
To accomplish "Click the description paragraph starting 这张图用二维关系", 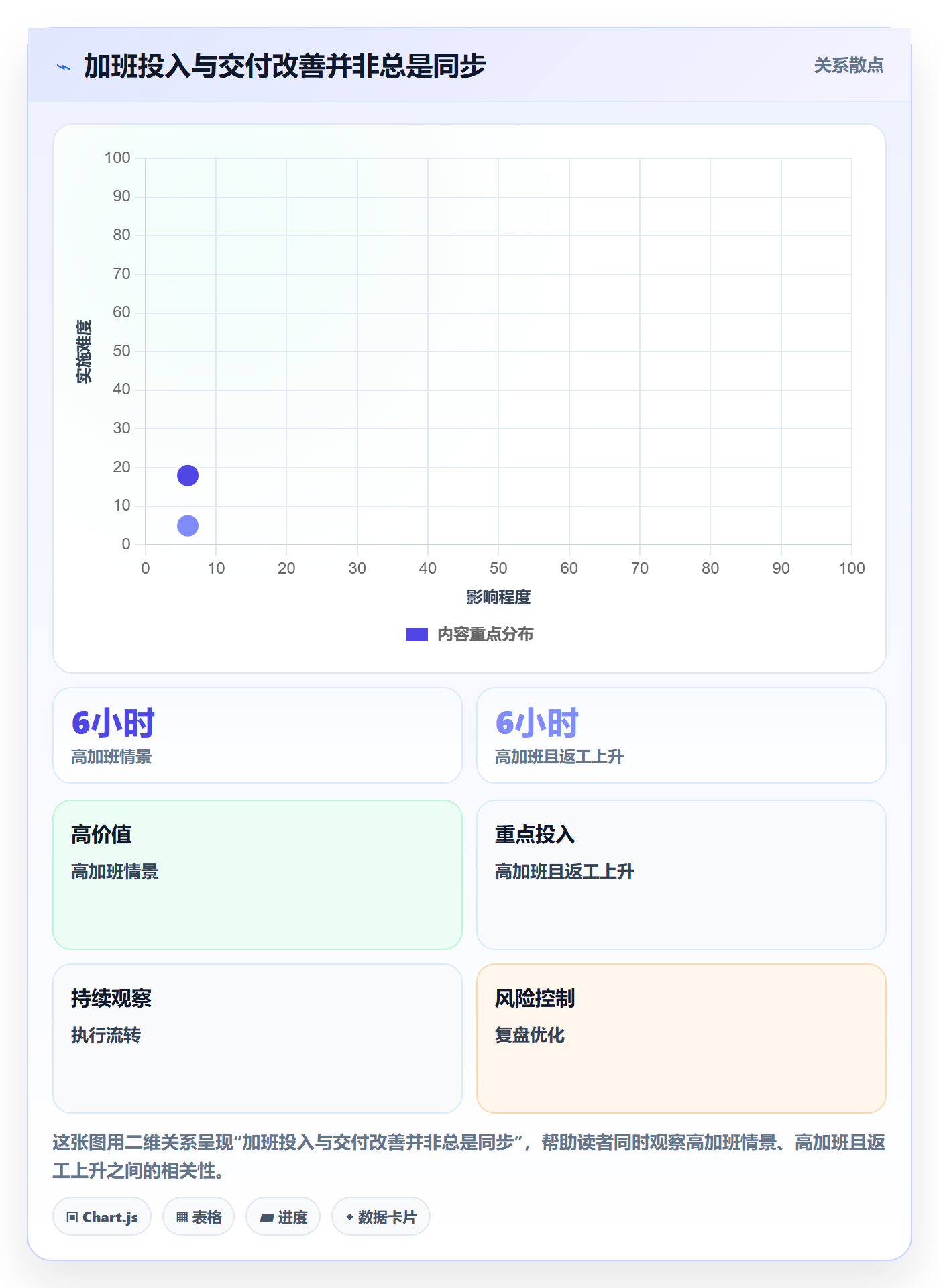I will [469, 1157].
